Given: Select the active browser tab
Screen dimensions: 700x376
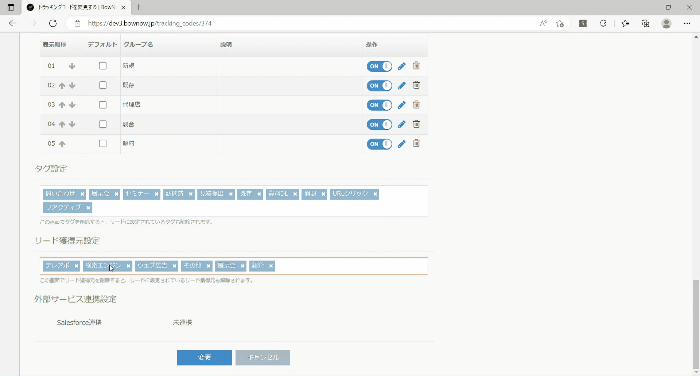Looking at the screenshot, I should (x=76, y=8).
